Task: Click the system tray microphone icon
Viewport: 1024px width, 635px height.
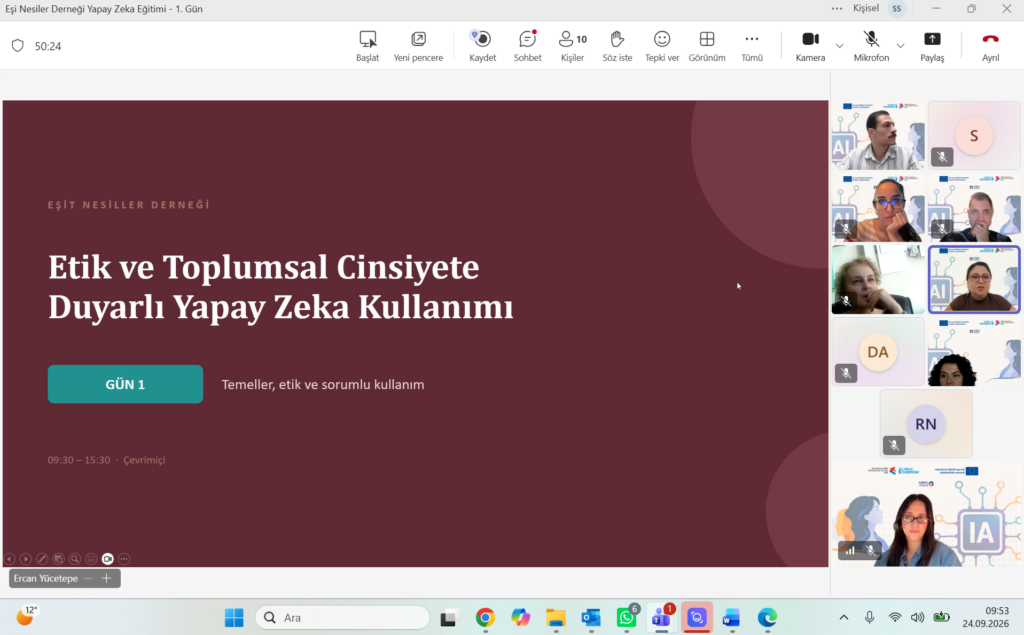Action: (x=869, y=617)
